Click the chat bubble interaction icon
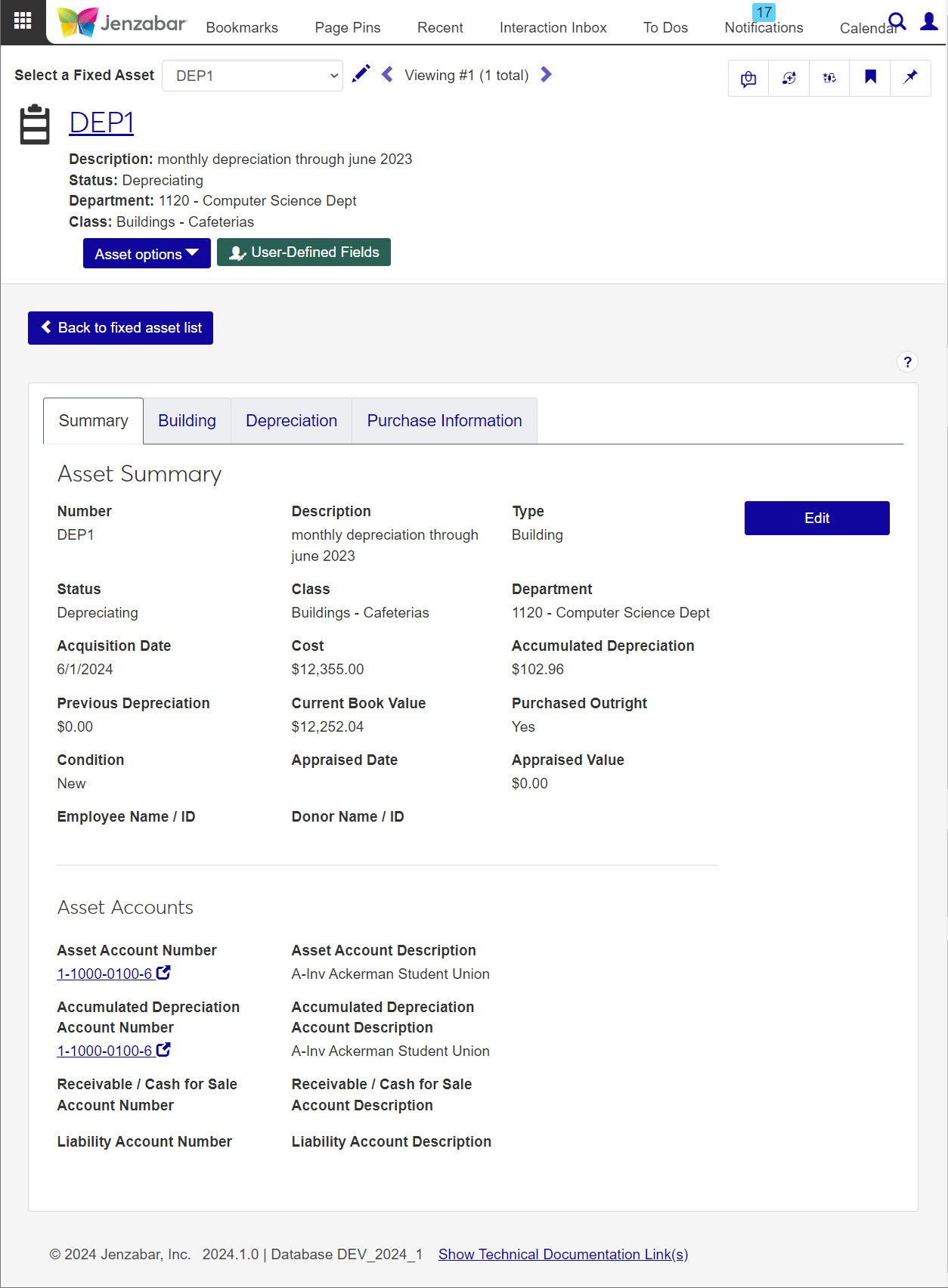948x1288 pixels. click(x=748, y=78)
